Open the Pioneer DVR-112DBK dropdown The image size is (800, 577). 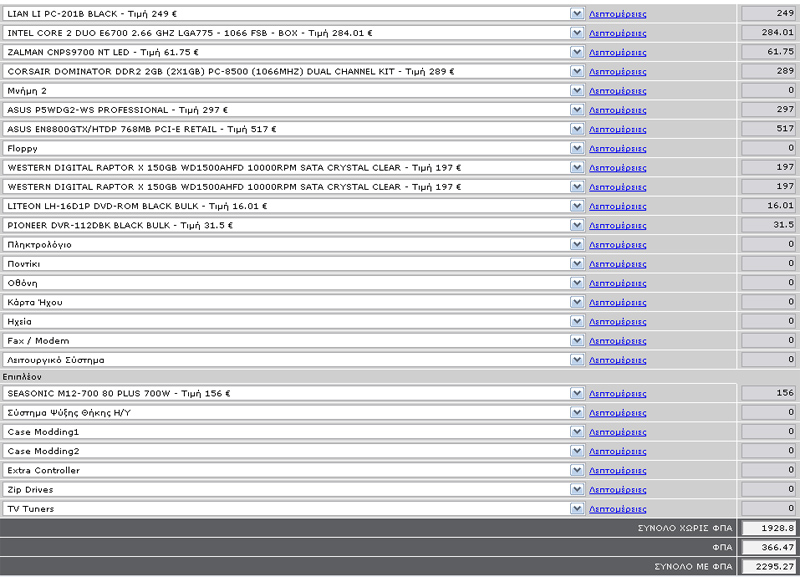click(x=577, y=225)
